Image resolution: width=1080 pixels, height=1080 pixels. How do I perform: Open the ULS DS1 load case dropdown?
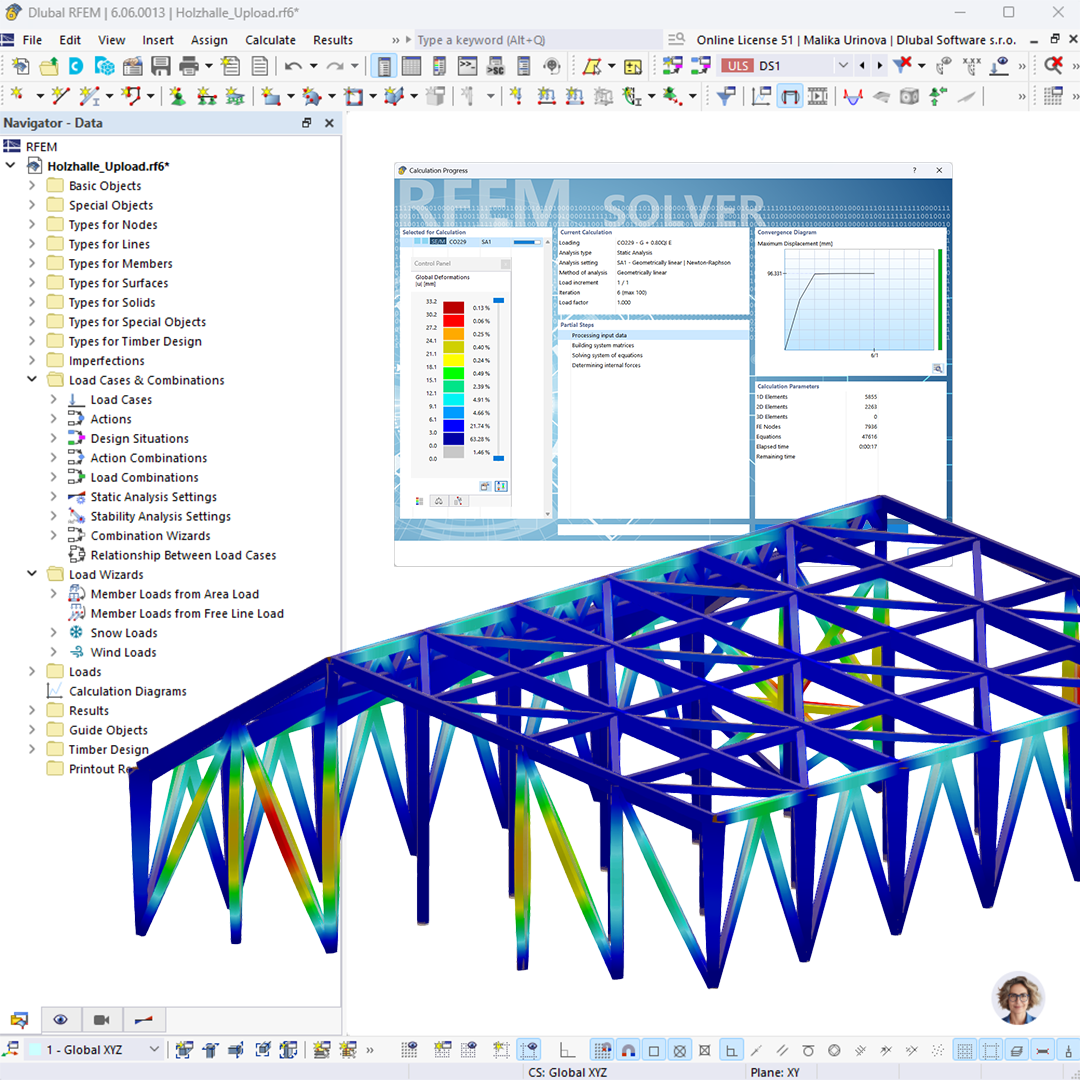(842, 66)
